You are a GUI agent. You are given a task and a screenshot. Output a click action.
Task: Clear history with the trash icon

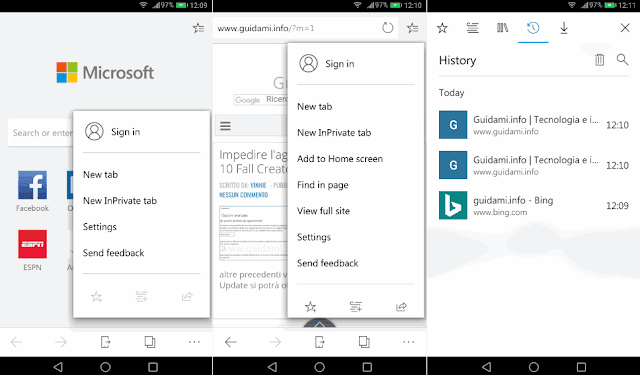[x=600, y=60]
